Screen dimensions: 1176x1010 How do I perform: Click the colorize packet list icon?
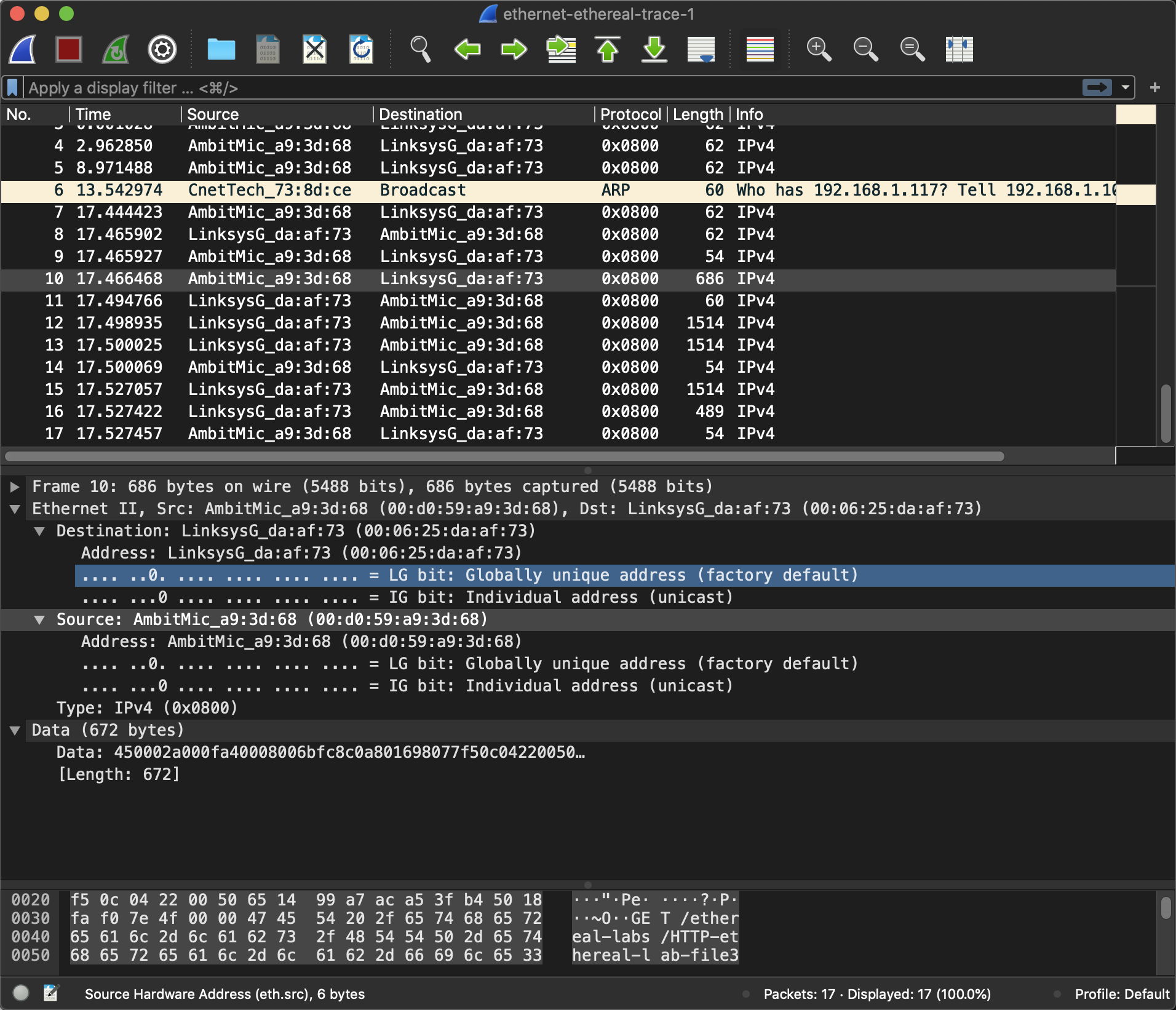pos(760,49)
